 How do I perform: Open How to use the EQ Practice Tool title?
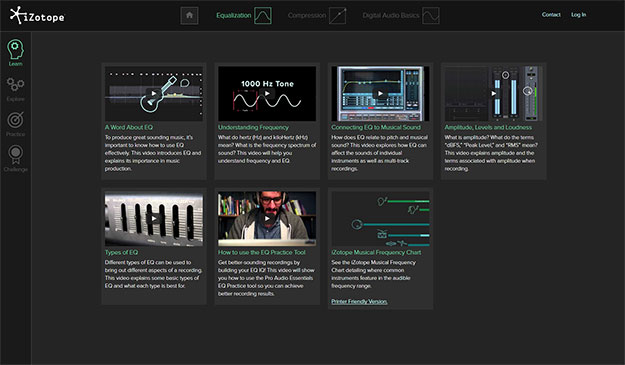click(261, 252)
